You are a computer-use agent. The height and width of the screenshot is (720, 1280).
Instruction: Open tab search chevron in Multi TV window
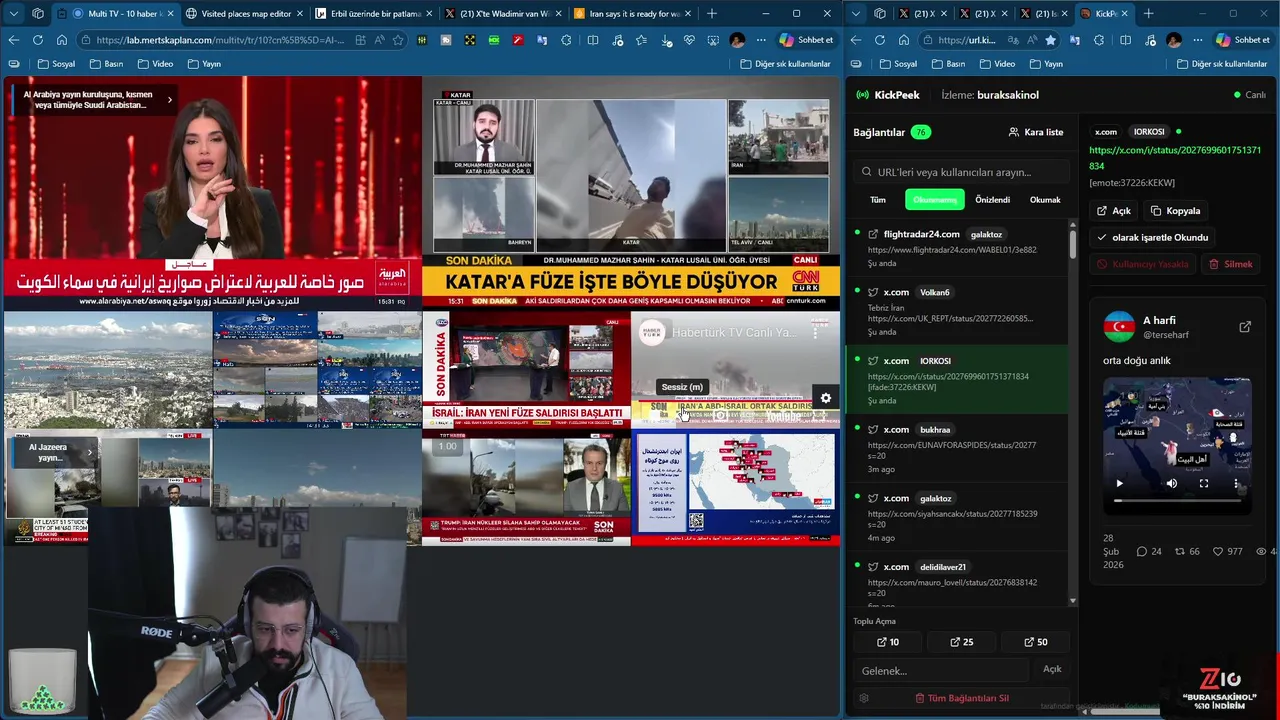point(14,13)
